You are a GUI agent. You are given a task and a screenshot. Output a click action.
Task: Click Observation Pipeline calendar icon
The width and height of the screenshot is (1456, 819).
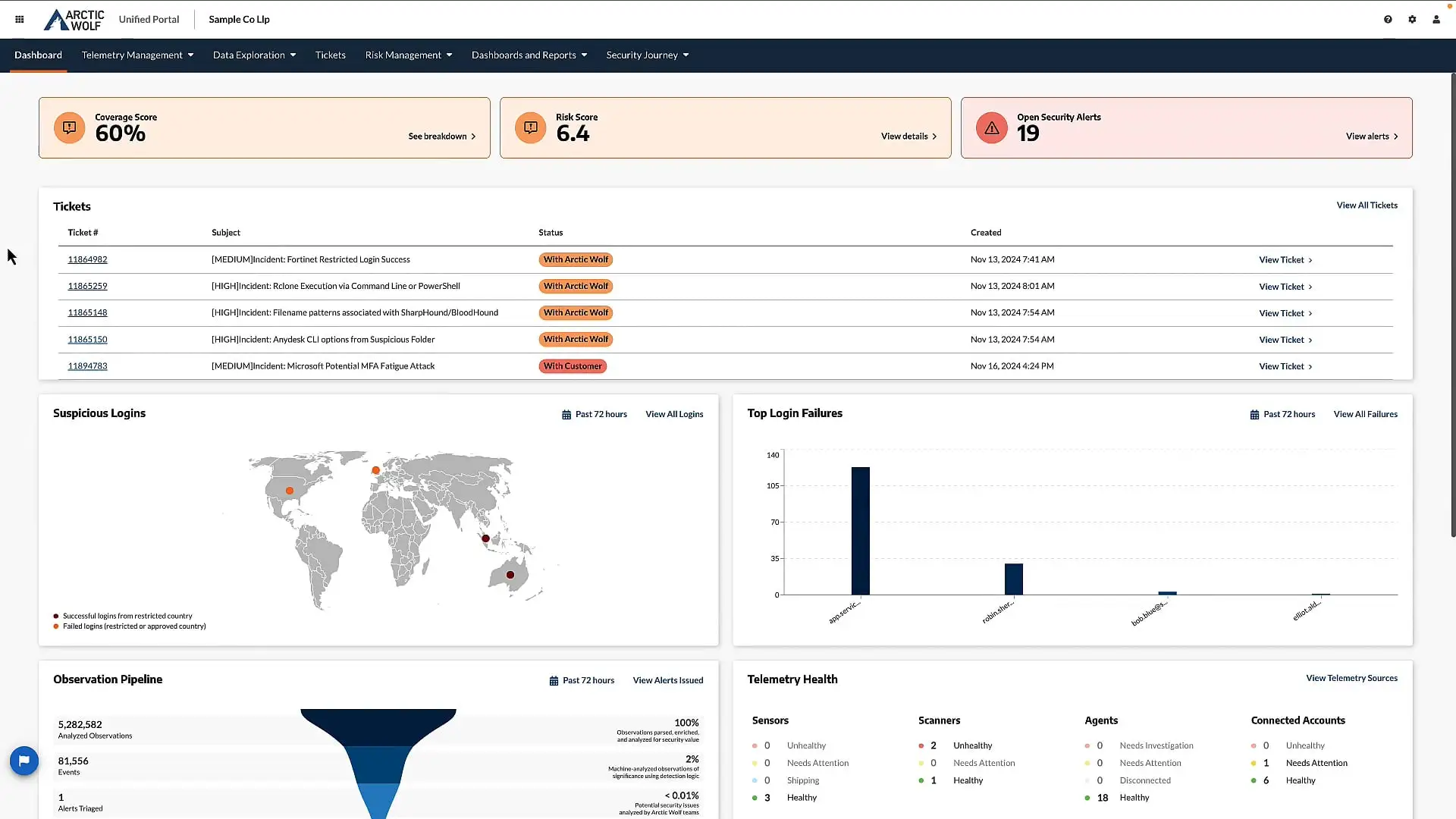click(x=554, y=681)
